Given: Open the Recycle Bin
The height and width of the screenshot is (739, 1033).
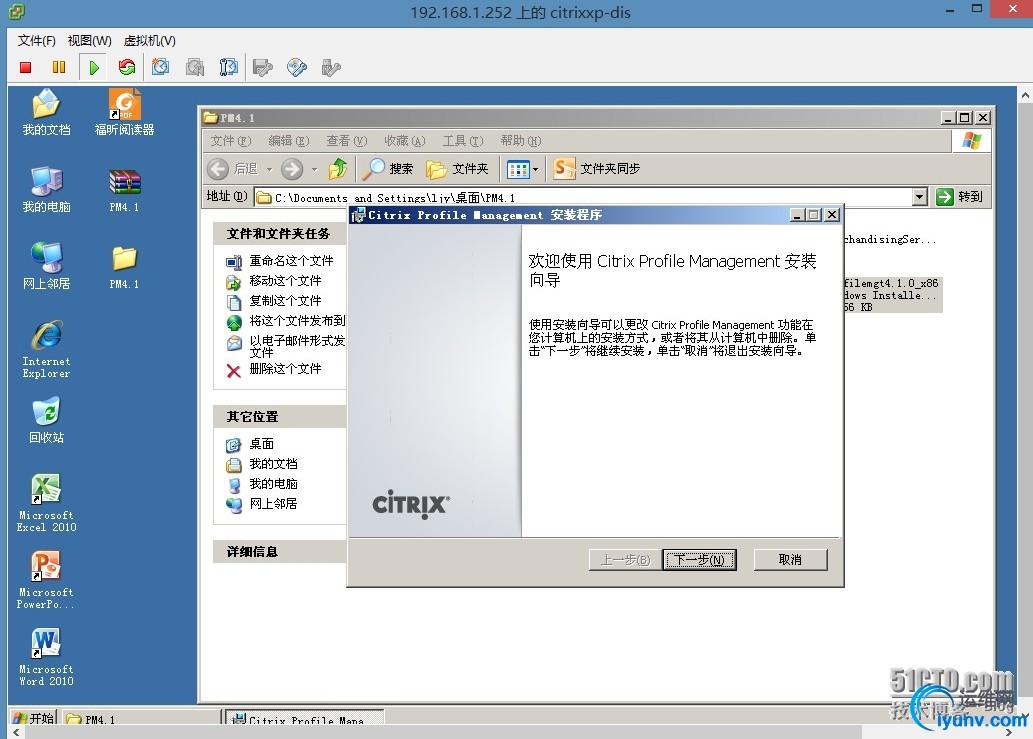Looking at the screenshot, I should click(x=45, y=413).
